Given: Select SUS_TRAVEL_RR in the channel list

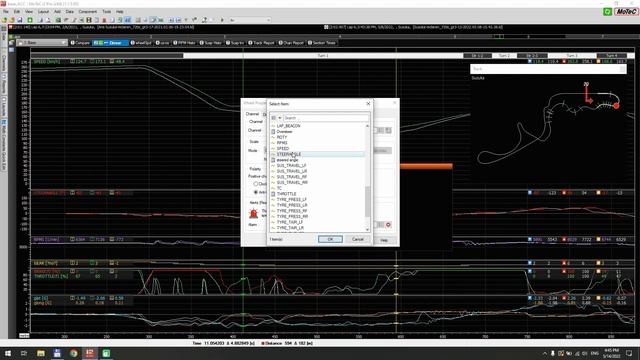Looking at the screenshot, I should (x=292, y=183).
